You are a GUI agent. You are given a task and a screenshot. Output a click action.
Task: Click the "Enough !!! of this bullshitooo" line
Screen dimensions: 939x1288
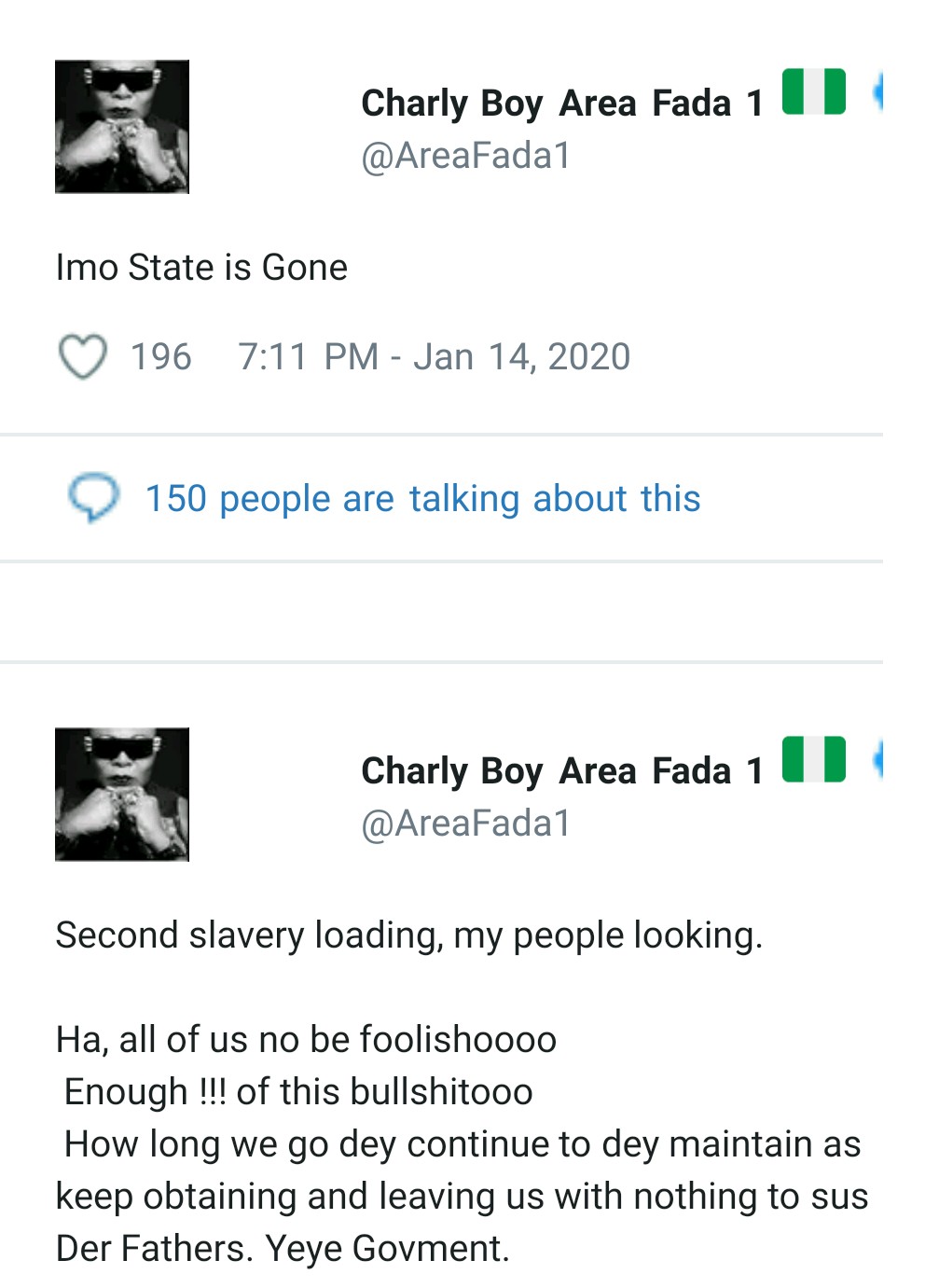pyautogui.click(x=298, y=1092)
